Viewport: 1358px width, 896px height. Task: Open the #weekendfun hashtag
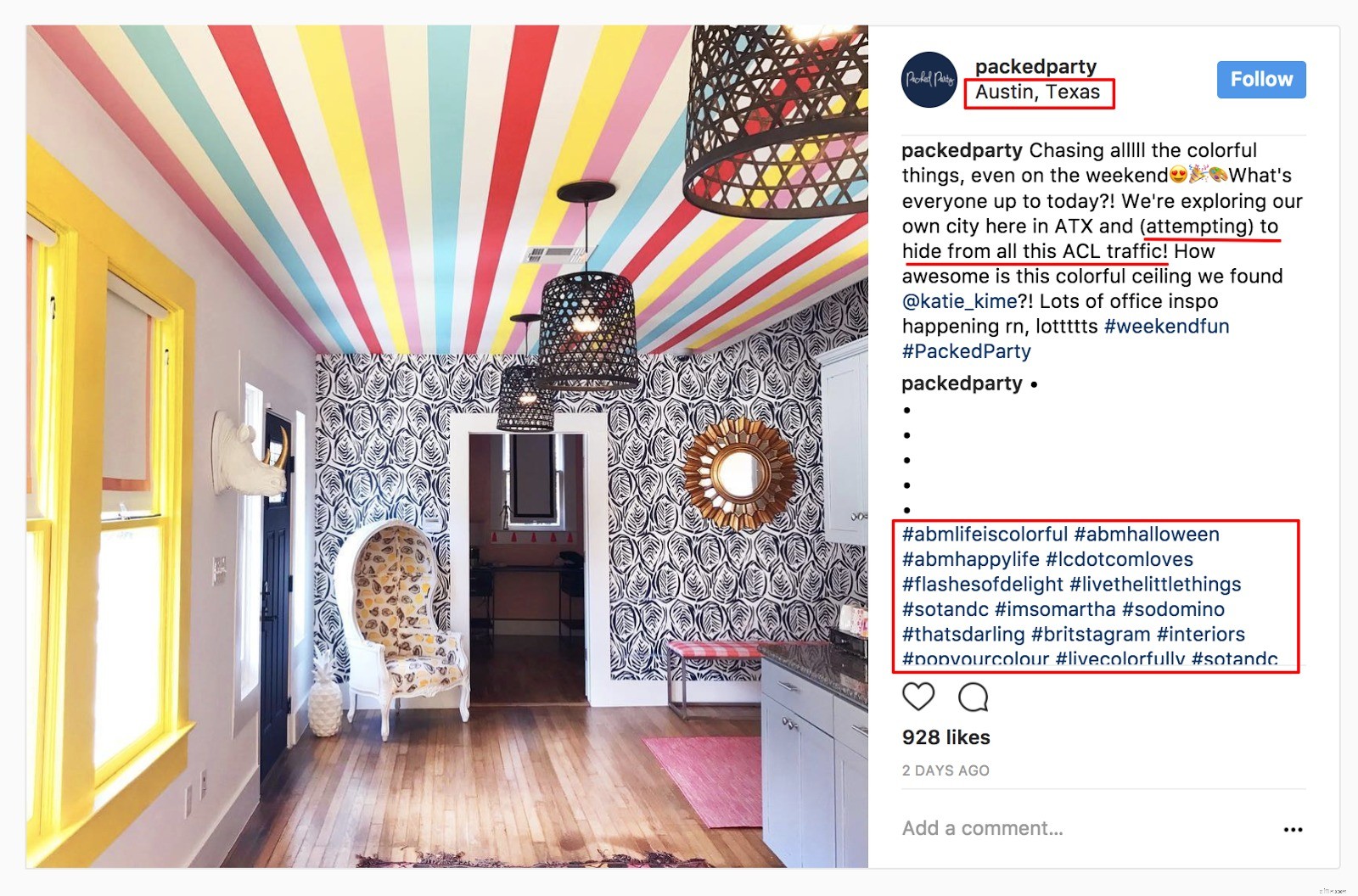coord(1166,326)
